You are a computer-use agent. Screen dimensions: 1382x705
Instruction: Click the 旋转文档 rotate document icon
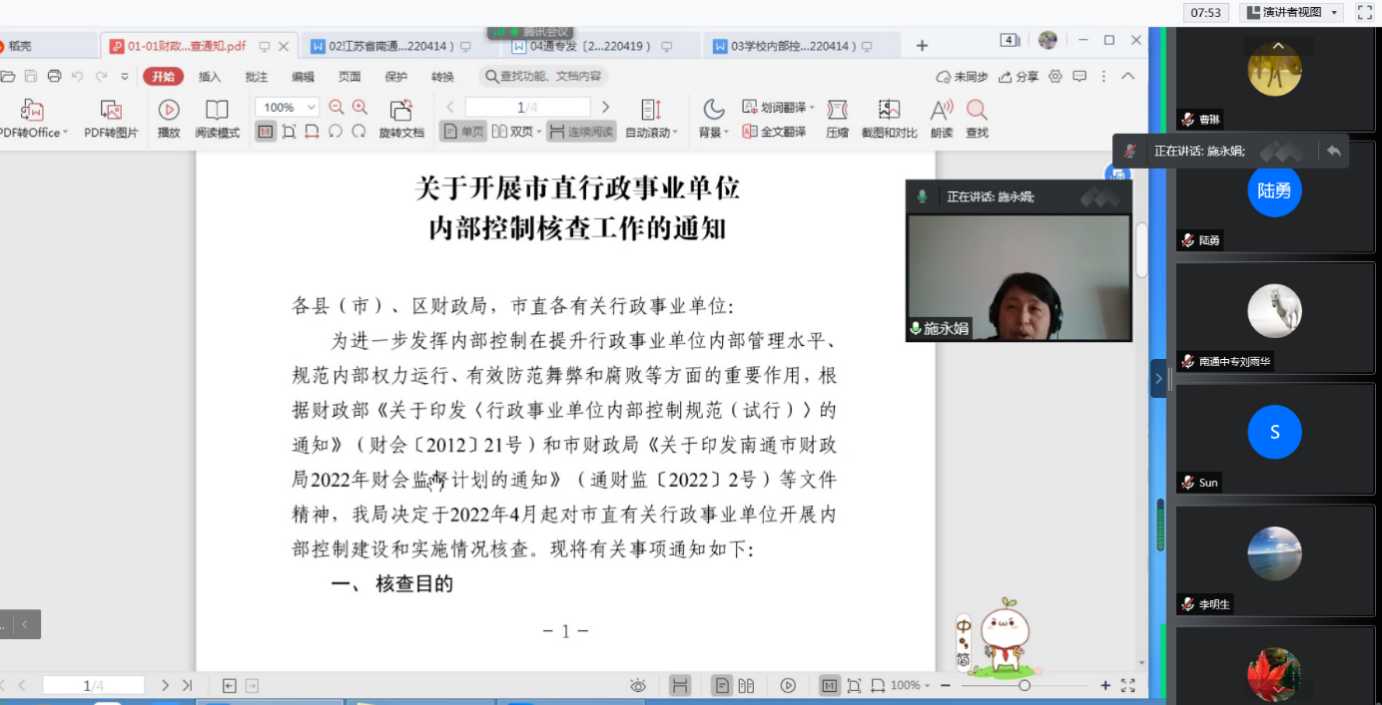coord(401,110)
